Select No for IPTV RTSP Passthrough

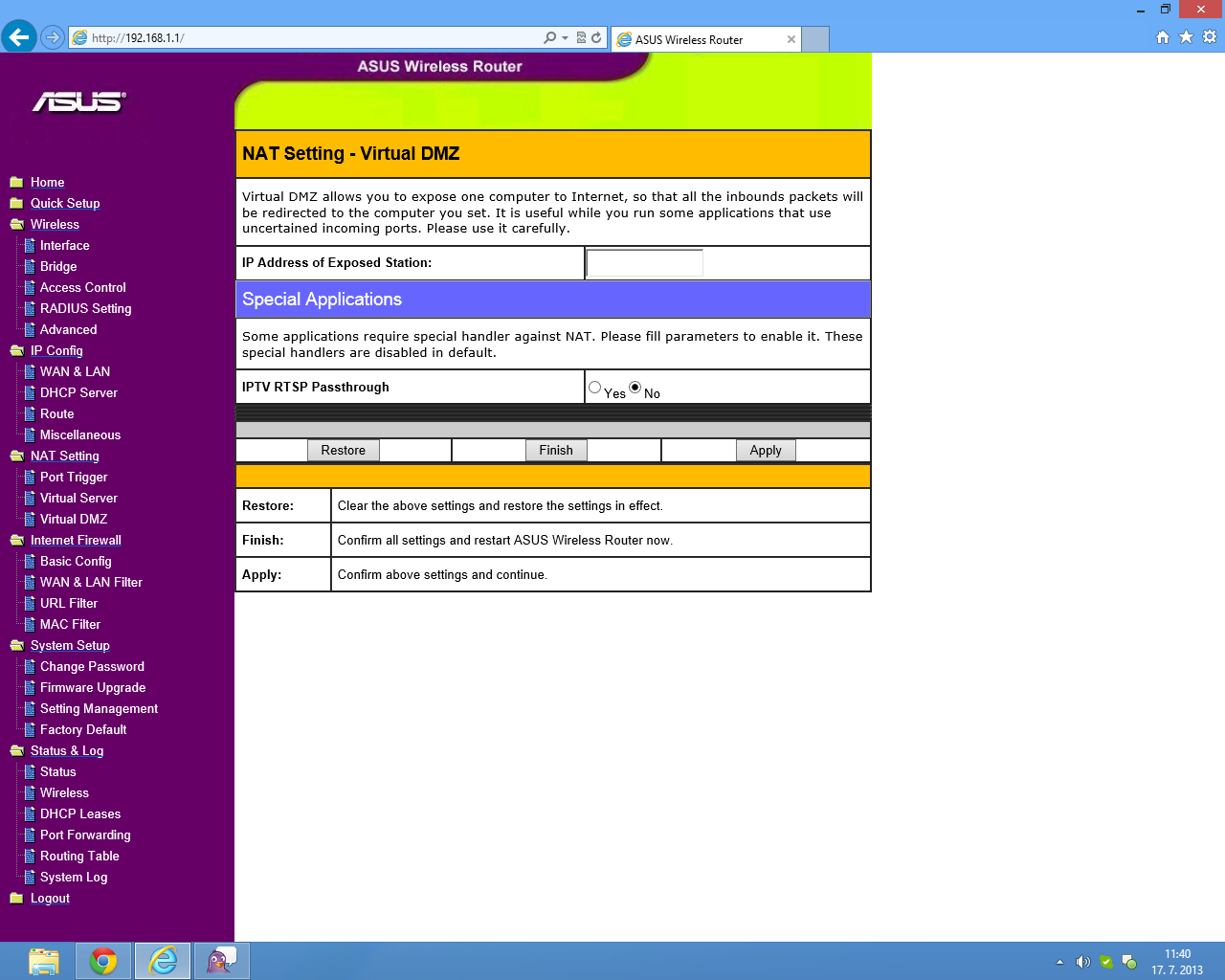point(635,388)
